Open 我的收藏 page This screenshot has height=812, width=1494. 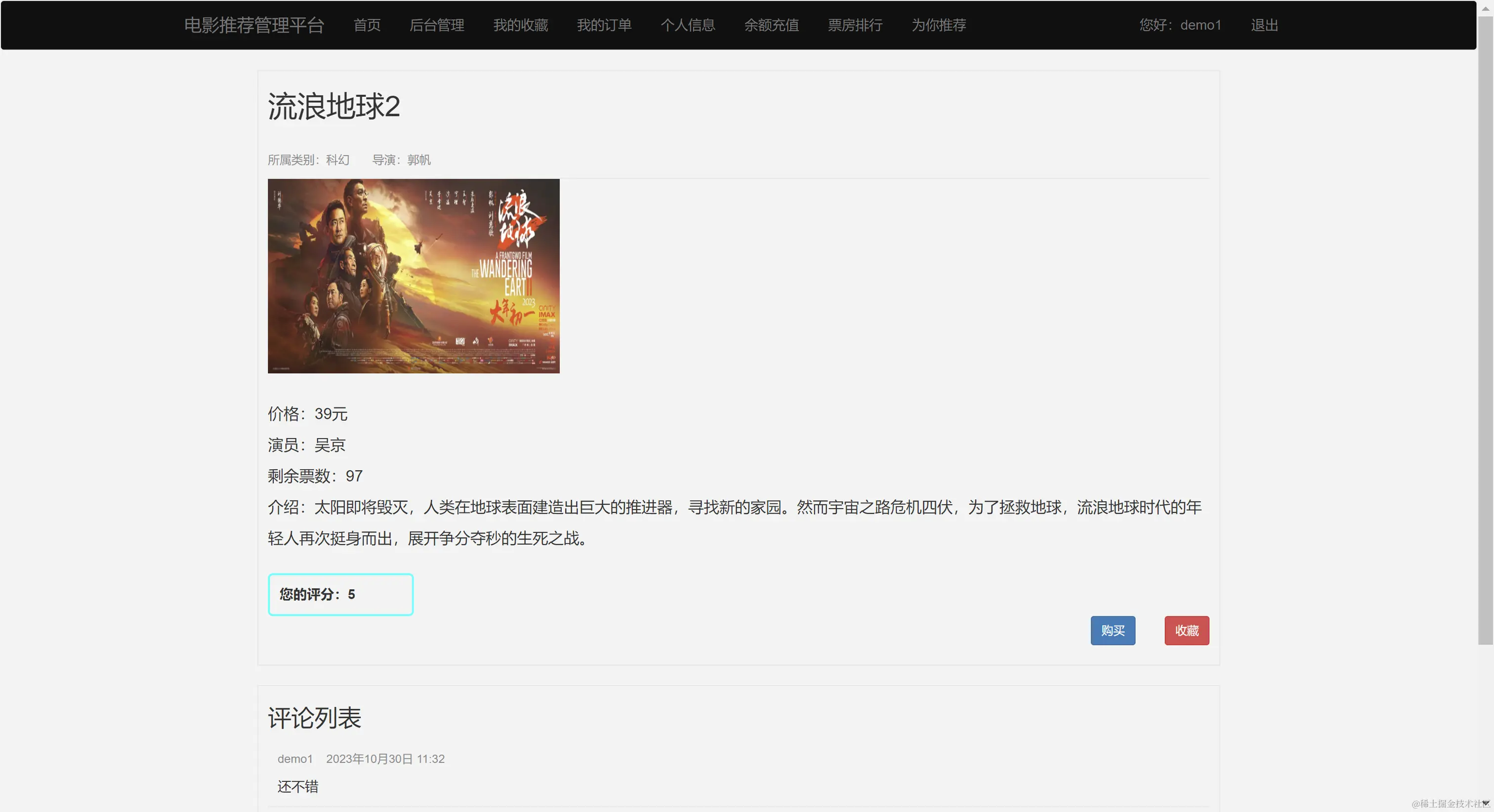pos(520,25)
